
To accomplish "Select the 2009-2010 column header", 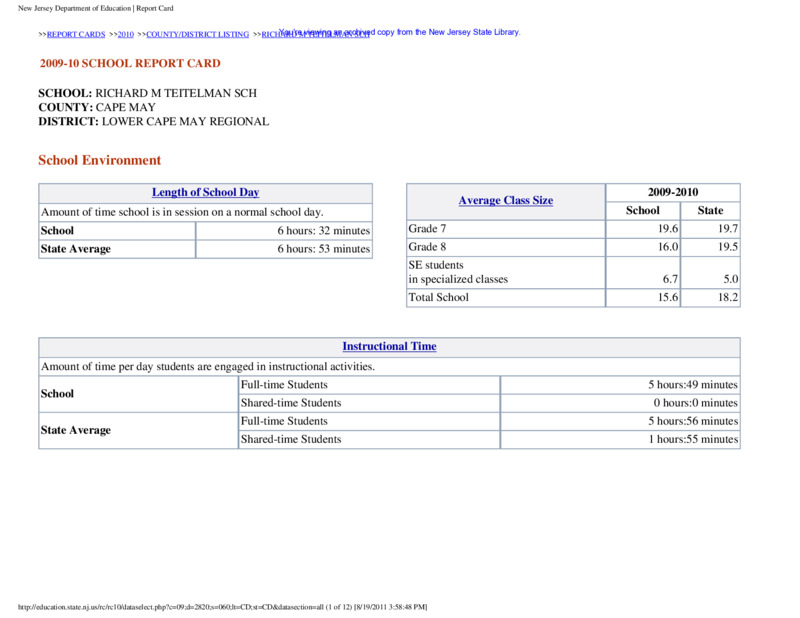I will click(x=673, y=192).
